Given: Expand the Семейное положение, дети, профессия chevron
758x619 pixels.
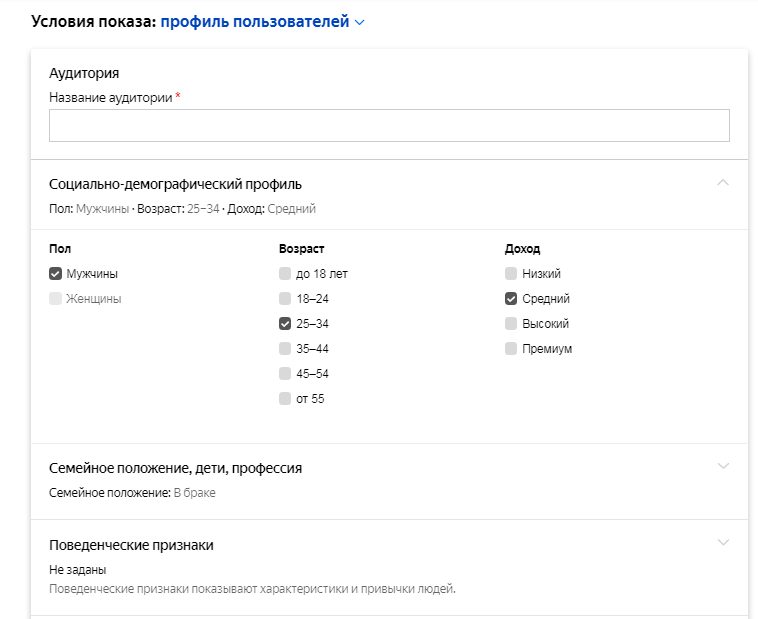Looking at the screenshot, I should (724, 466).
